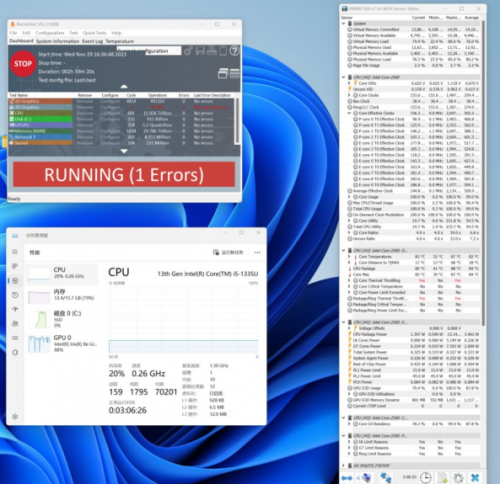Click the run new task button in Task Manager
This screenshot has height=484, width=500.
[228, 252]
